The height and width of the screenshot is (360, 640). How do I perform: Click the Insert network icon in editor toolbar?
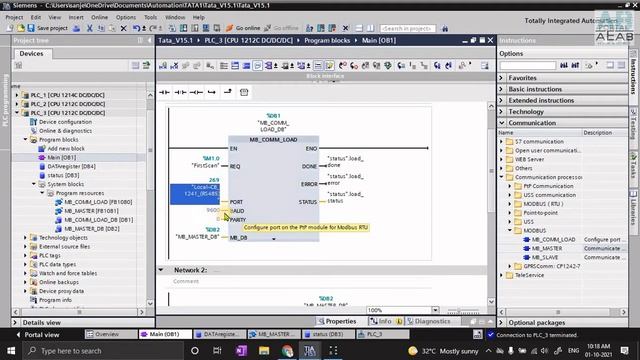[x=163, y=65]
